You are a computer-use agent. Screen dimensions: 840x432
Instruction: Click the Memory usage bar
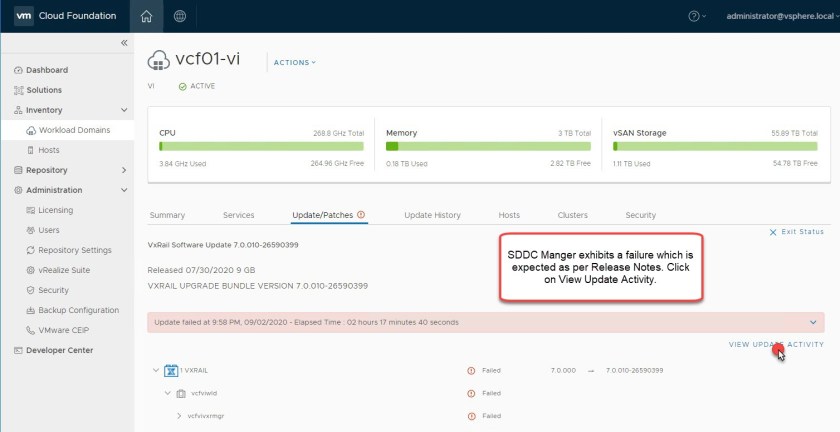488,146
